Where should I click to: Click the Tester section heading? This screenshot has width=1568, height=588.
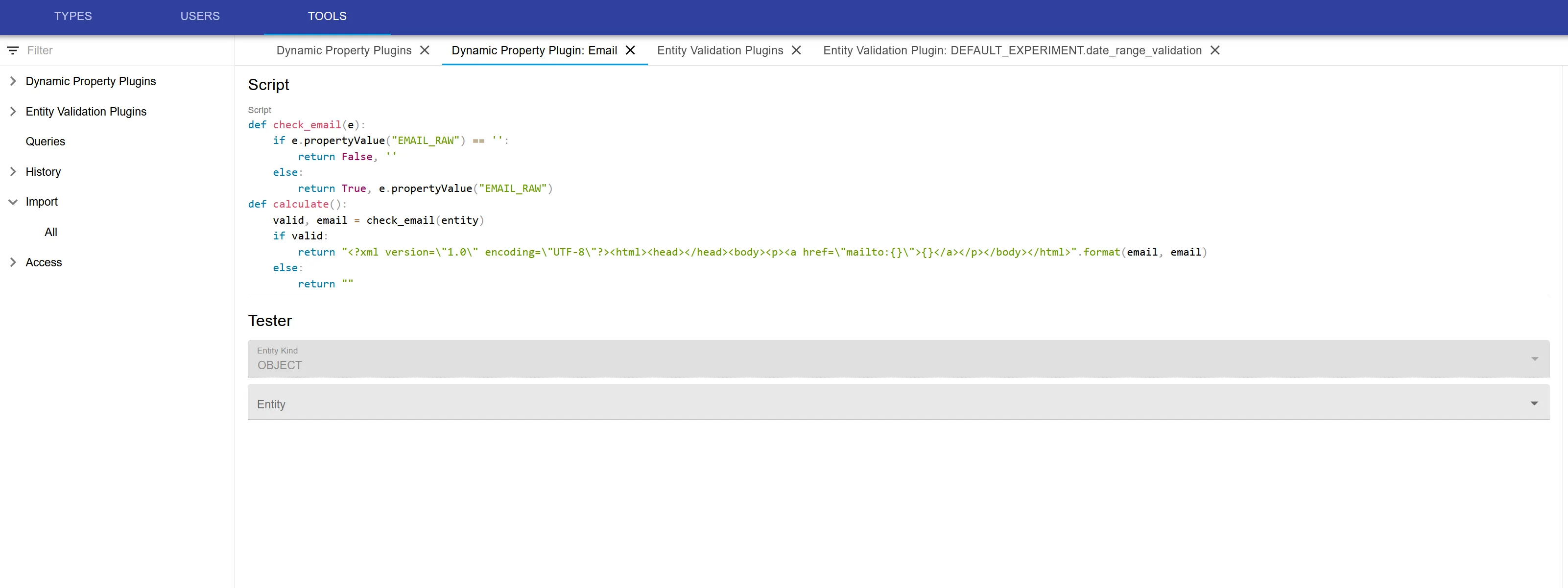(270, 321)
